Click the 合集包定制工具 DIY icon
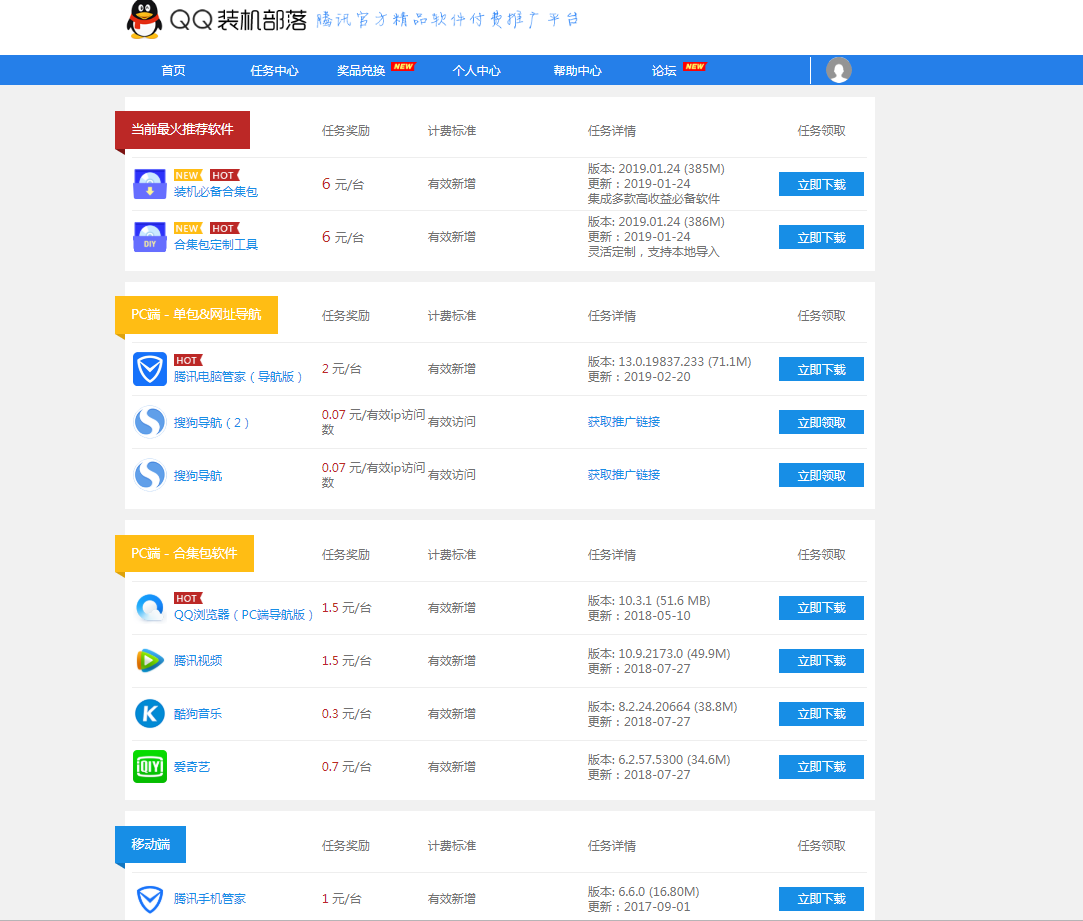Screen dimensions: 1083x921 point(150,237)
